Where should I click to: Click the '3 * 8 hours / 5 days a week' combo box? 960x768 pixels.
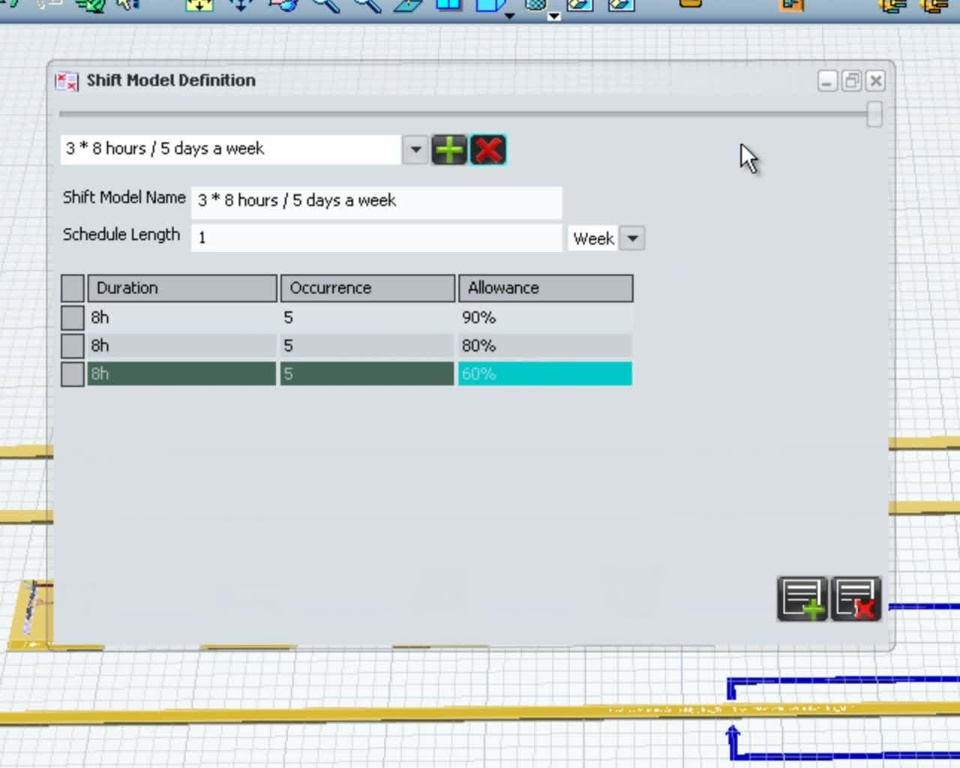pyautogui.click(x=231, y=149)
